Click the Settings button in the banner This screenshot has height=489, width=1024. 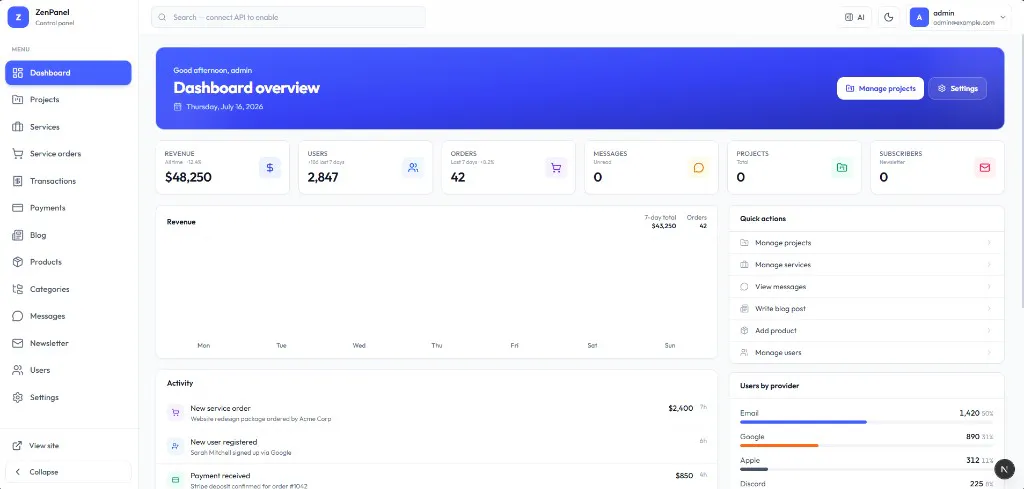pos(957,88)
